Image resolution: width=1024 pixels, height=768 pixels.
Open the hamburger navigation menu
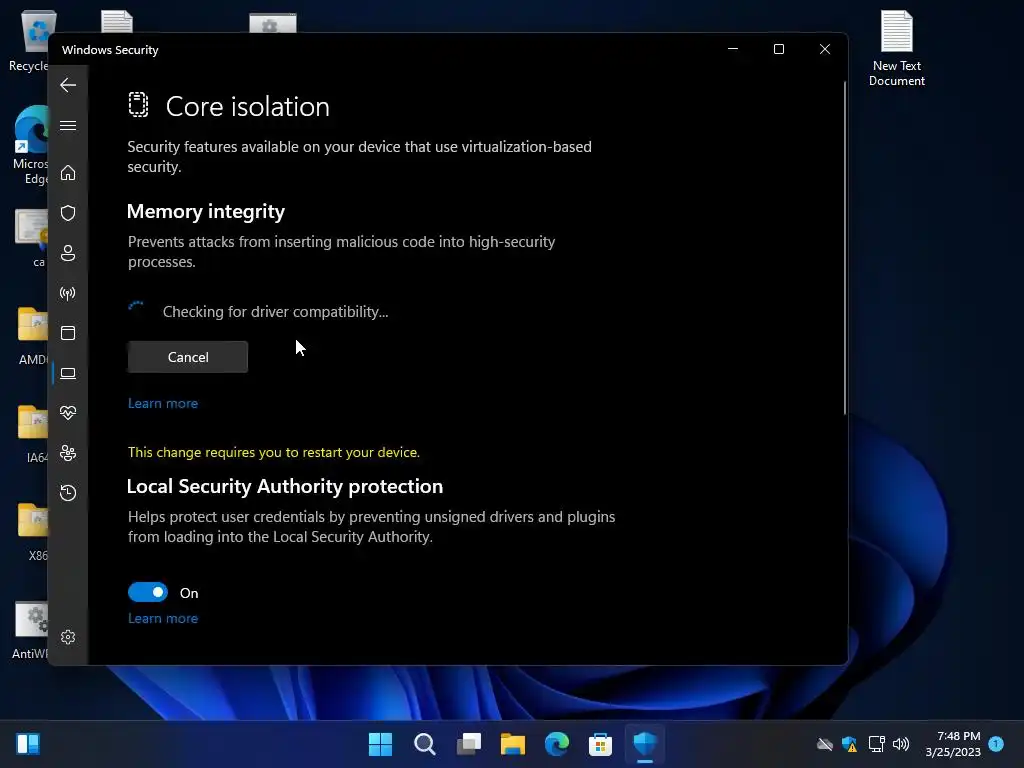[68, 125]
